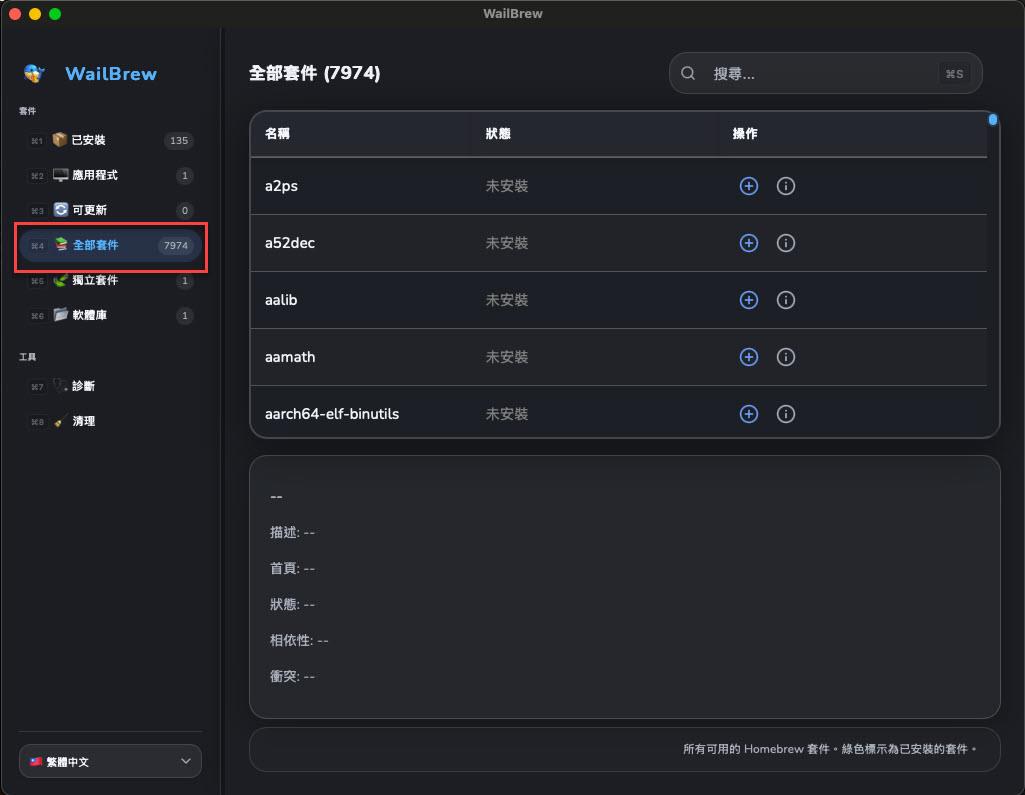Click the 搜尋 search input field

pyautogui.click(x=820, y=74)
